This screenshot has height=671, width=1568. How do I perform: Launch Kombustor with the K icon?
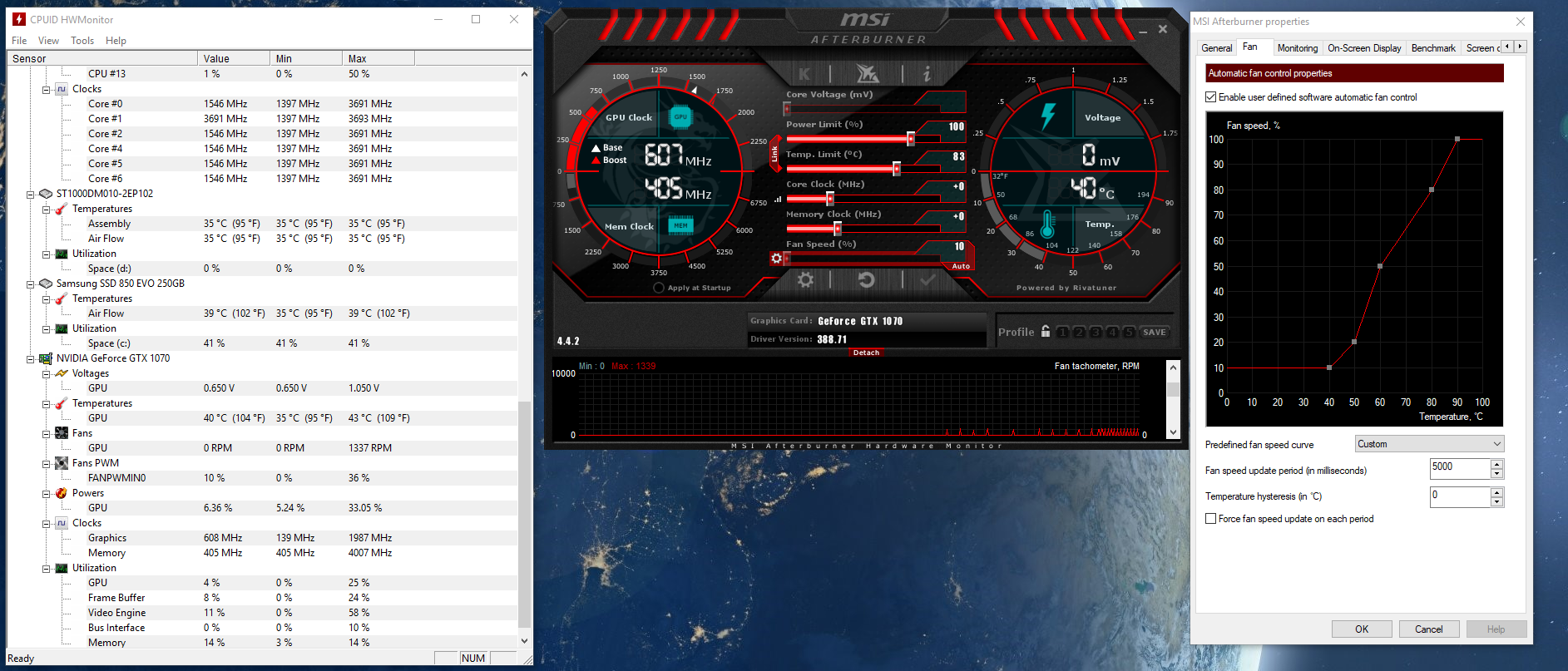(x=804, y=74)
